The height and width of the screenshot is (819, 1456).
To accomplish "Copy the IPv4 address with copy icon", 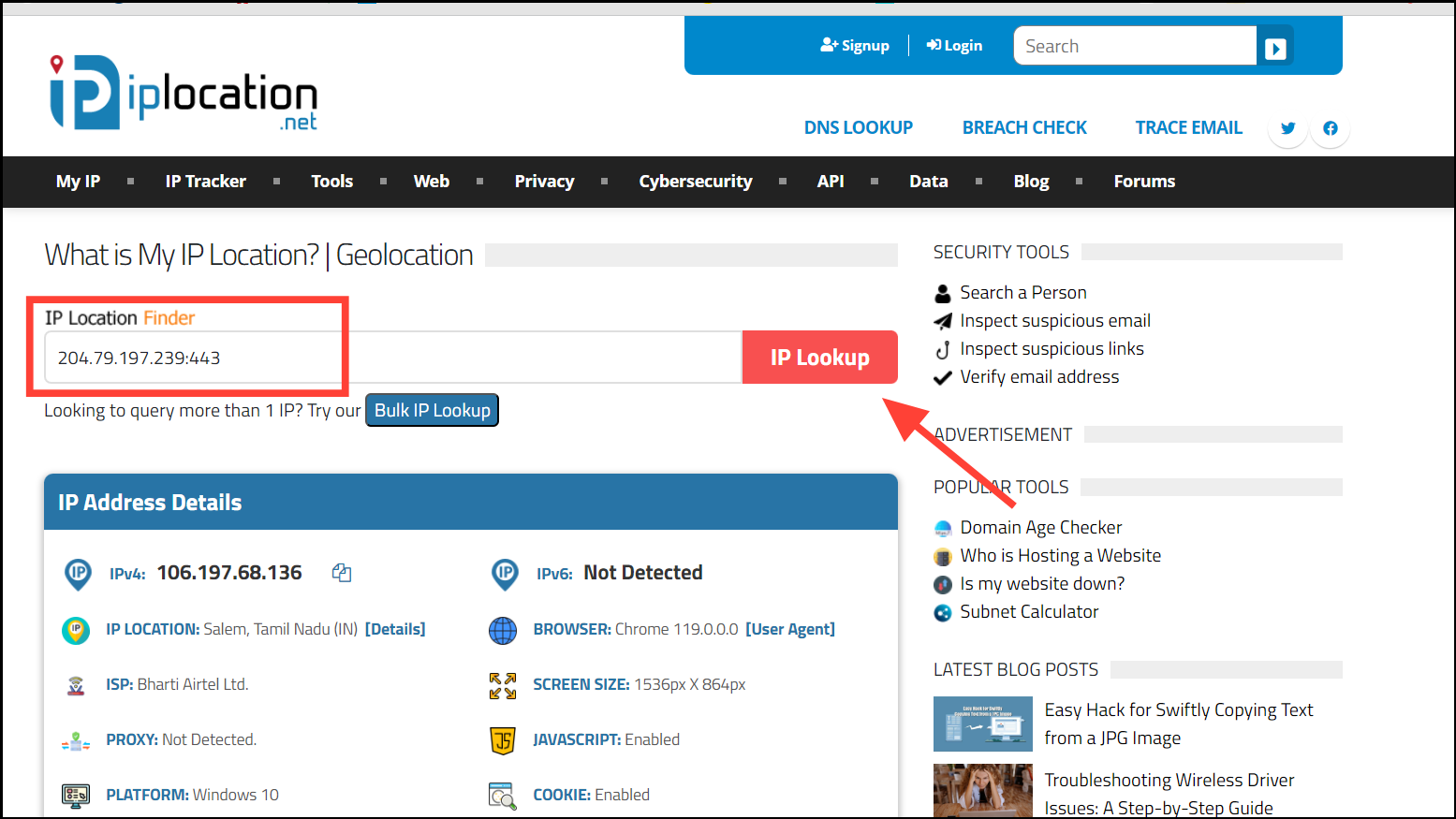I will tap(342, 573).
